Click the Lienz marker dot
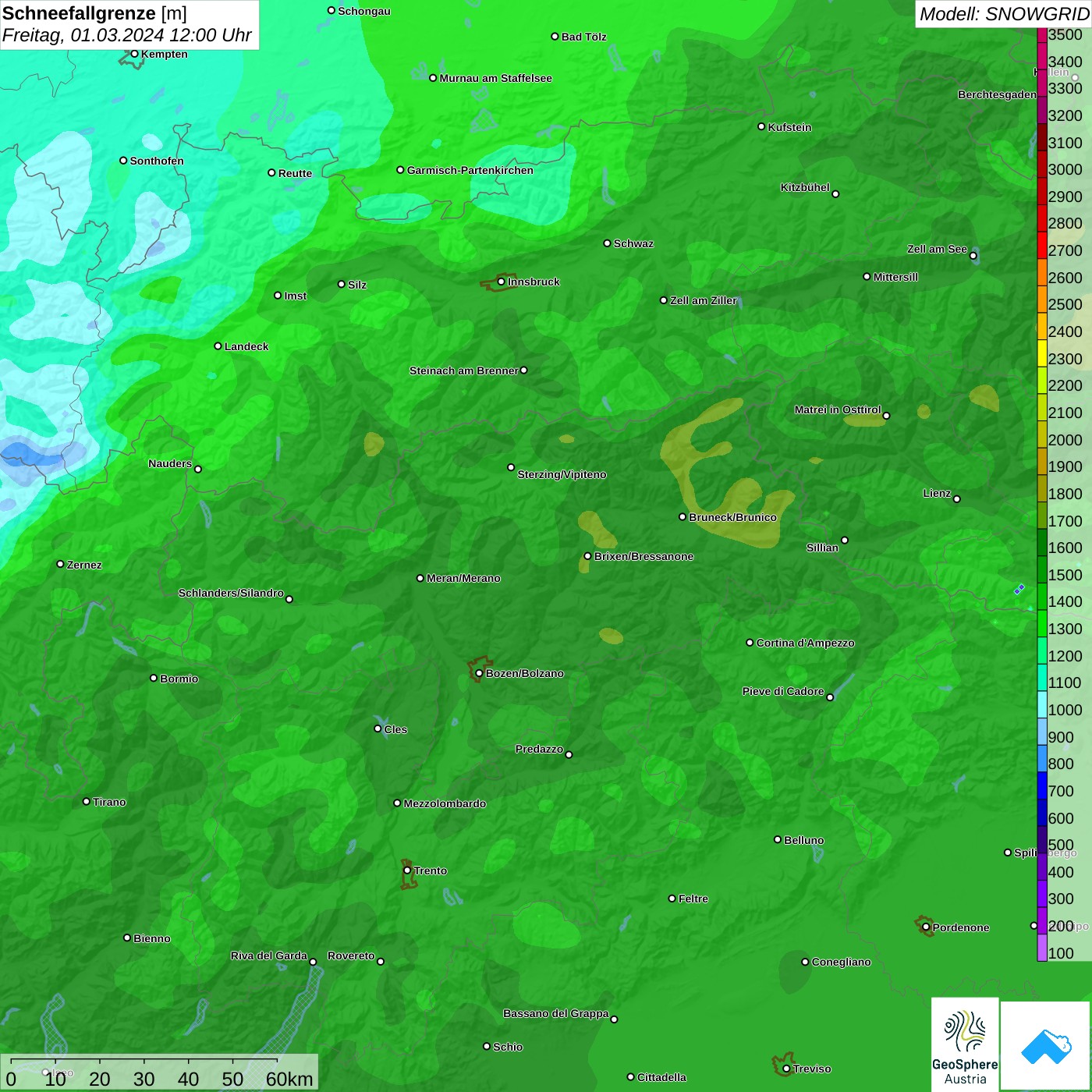The height and width of the screenshot is (1092, 1092). tap(957, 499)
